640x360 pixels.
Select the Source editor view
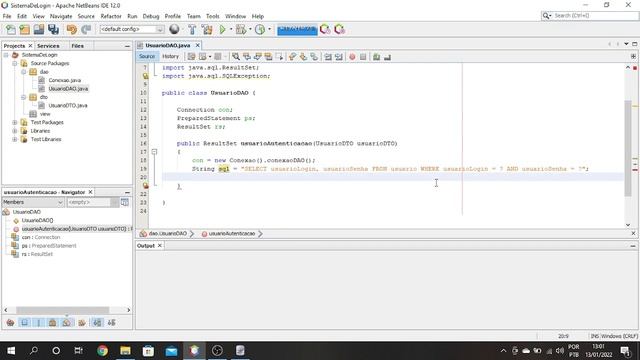(147, 56)
